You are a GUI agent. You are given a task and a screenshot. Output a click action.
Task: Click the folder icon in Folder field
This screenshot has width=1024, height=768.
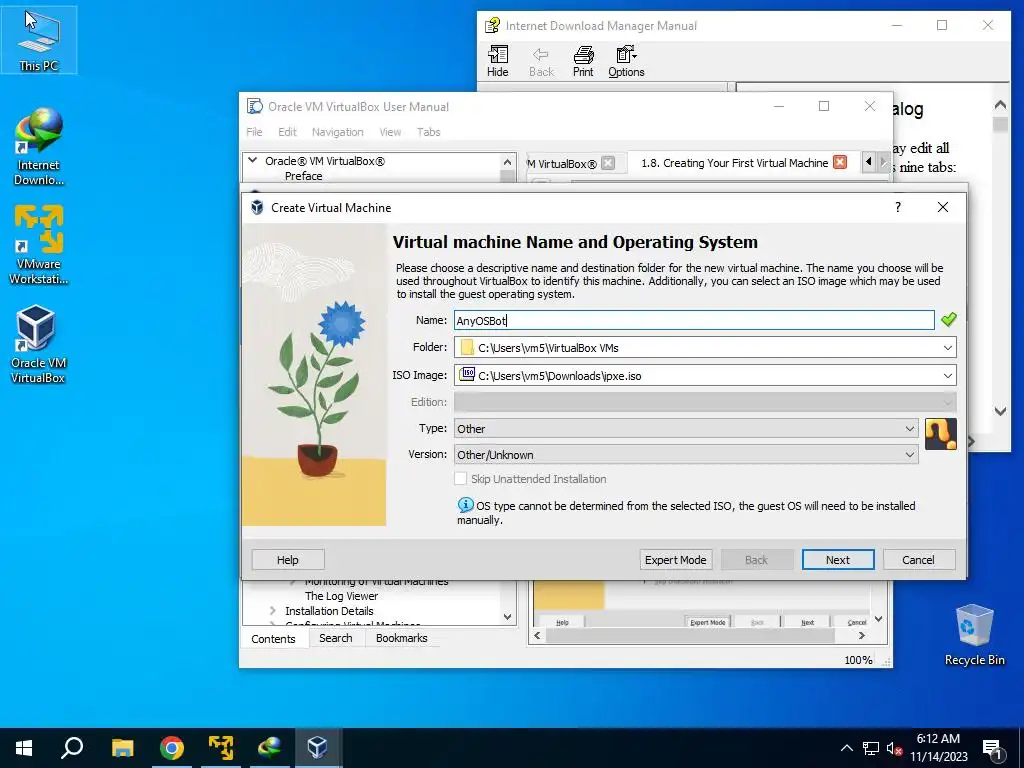(x=466, y=347)
